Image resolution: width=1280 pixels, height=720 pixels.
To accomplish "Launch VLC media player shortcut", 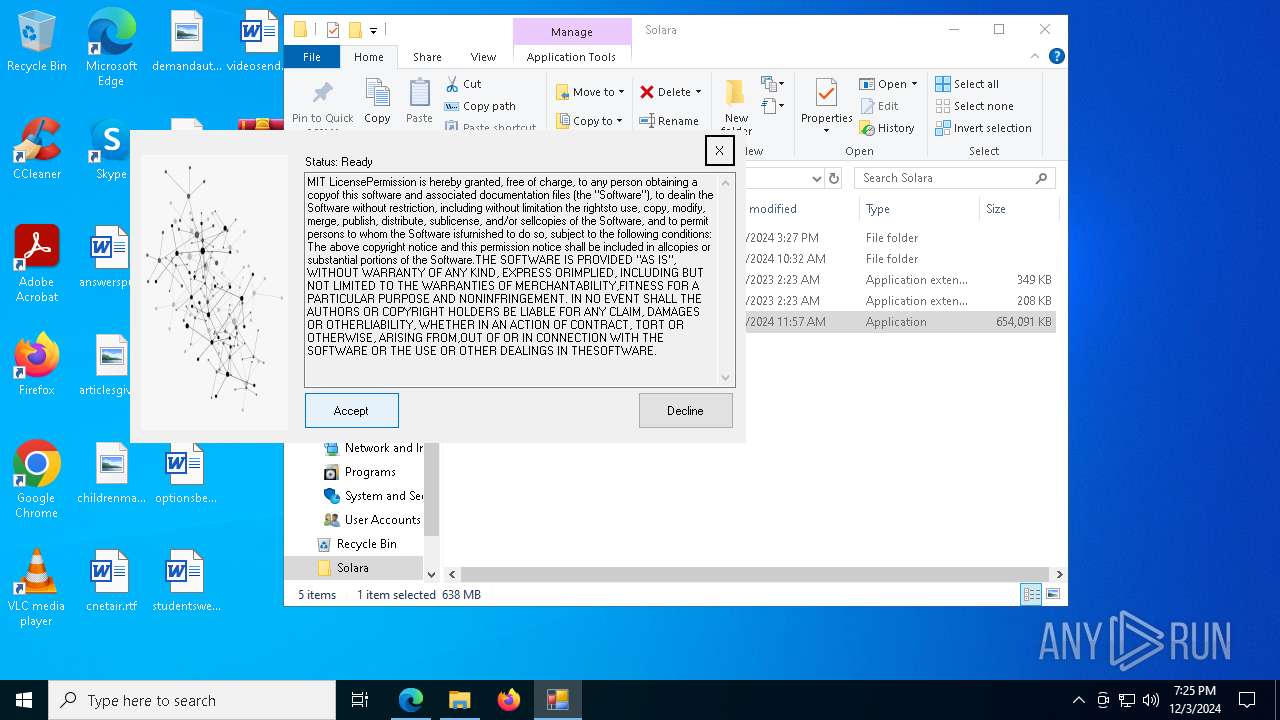I will (37, 588).
